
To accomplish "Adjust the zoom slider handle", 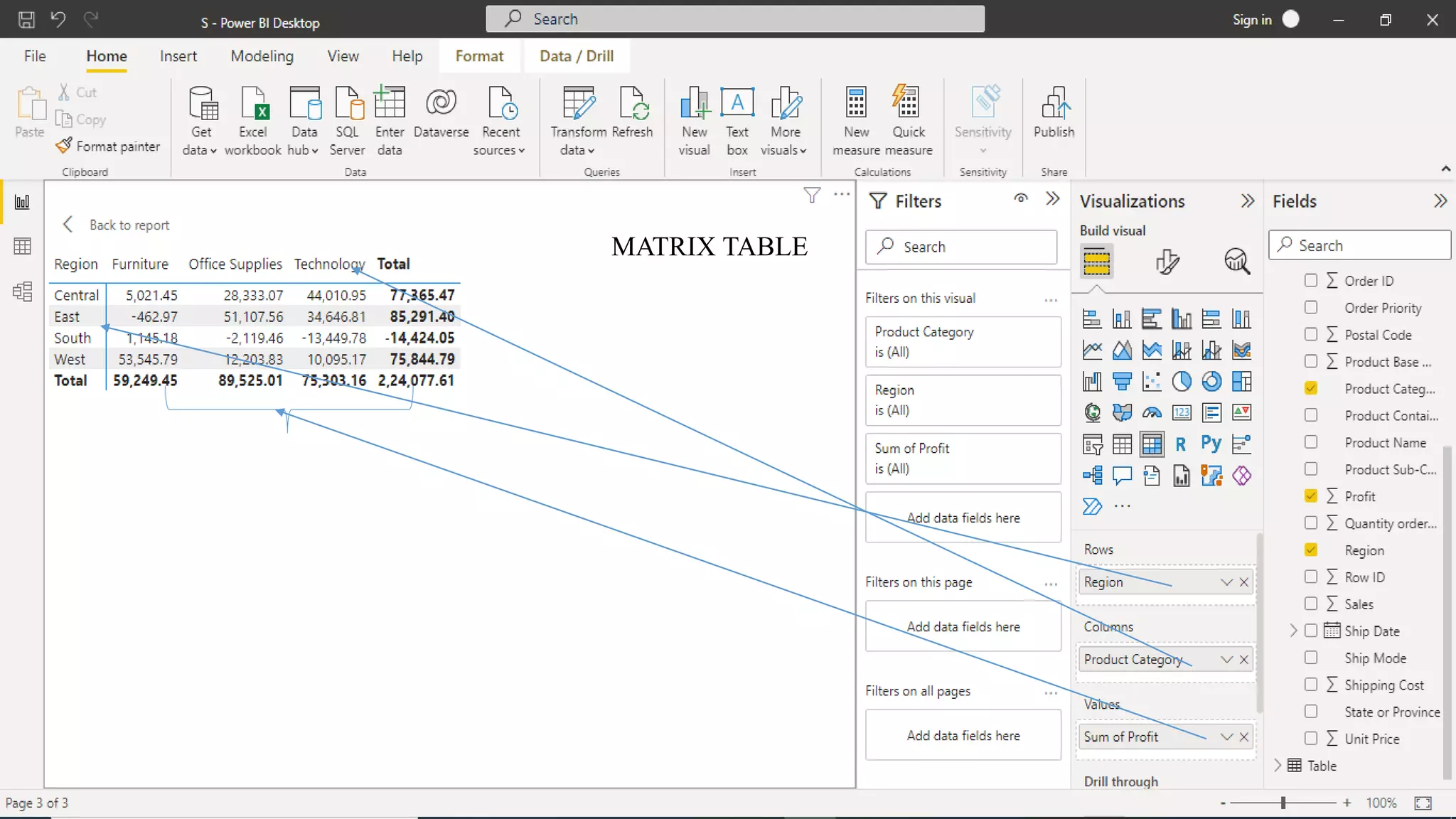I will (1283, 803).
